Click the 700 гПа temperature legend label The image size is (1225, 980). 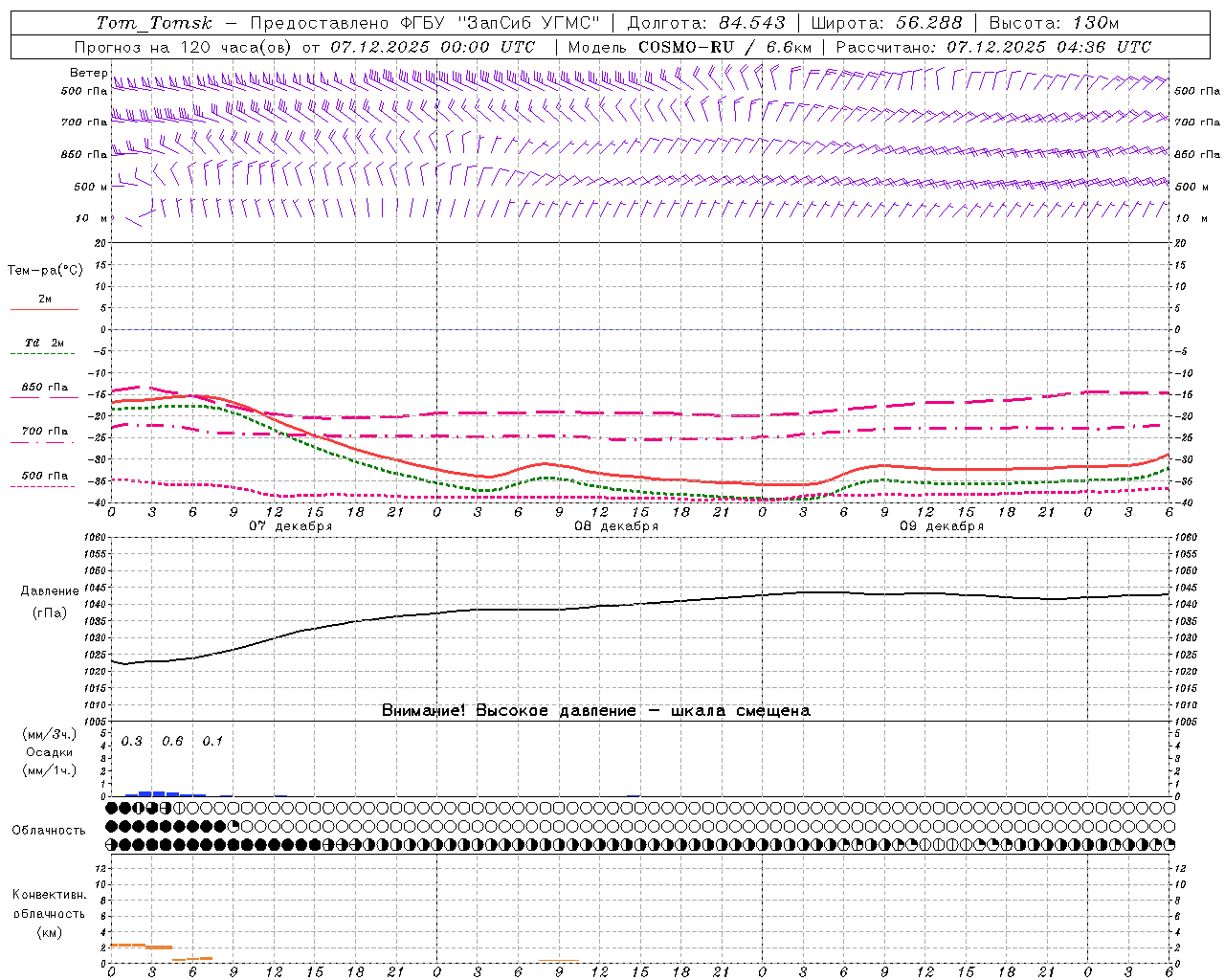44,432
